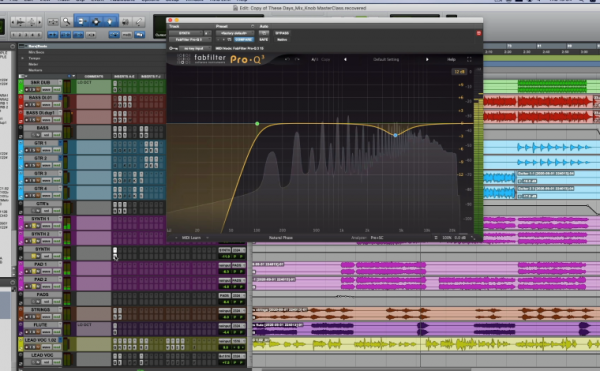600x371 pixels.
Task: Click the COMMENTS column header
Action: coord(94,76)
